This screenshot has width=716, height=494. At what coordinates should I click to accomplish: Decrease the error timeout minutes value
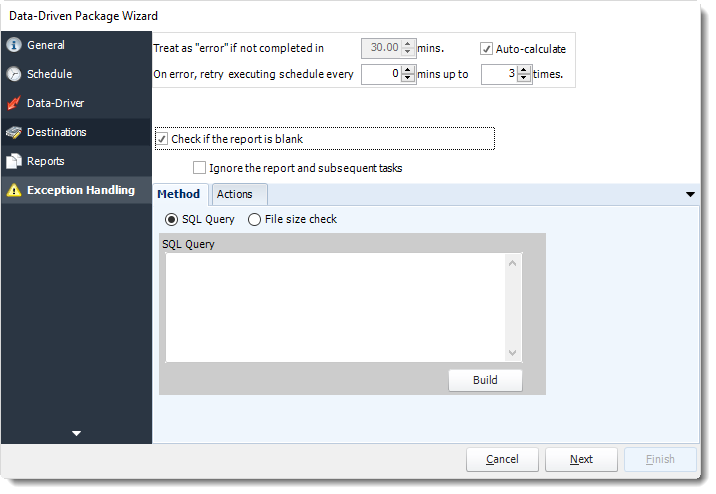point(408,52)
